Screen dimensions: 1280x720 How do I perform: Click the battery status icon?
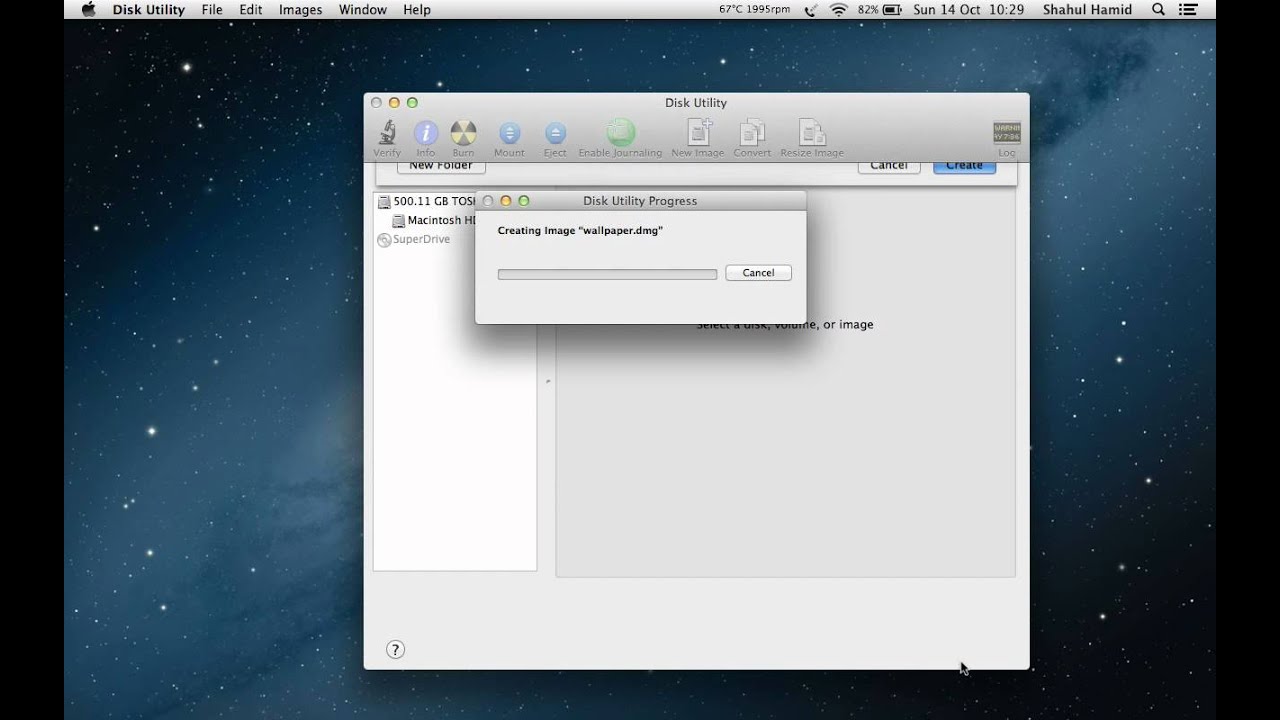tap(892, 9)
